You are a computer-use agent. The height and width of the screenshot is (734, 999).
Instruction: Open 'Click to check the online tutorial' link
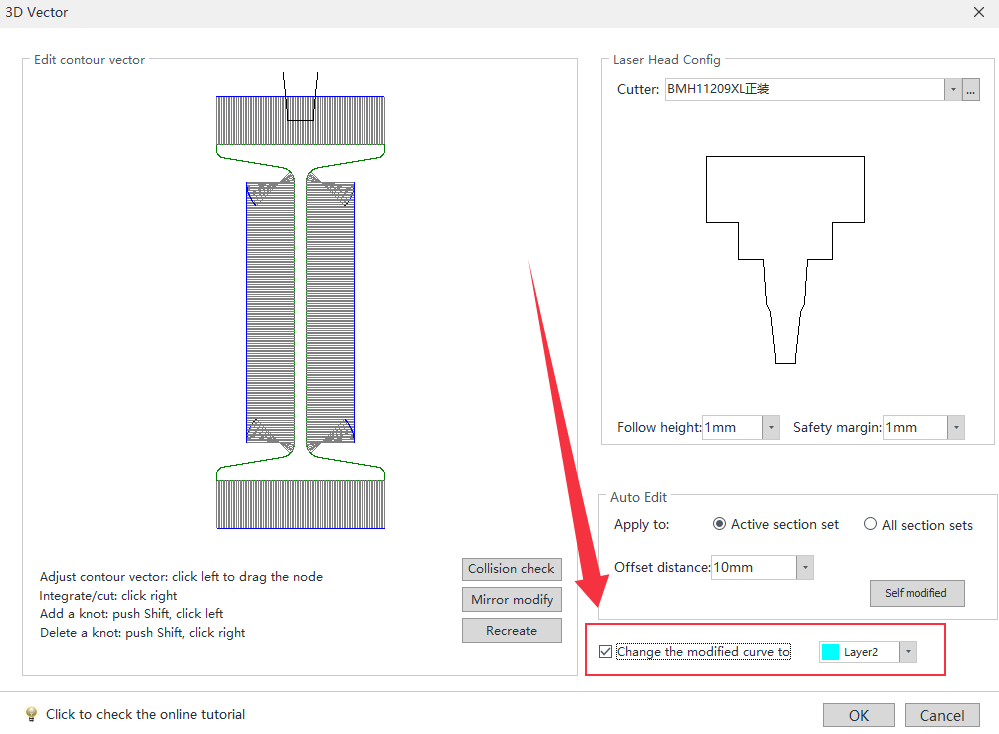point(145,714)
